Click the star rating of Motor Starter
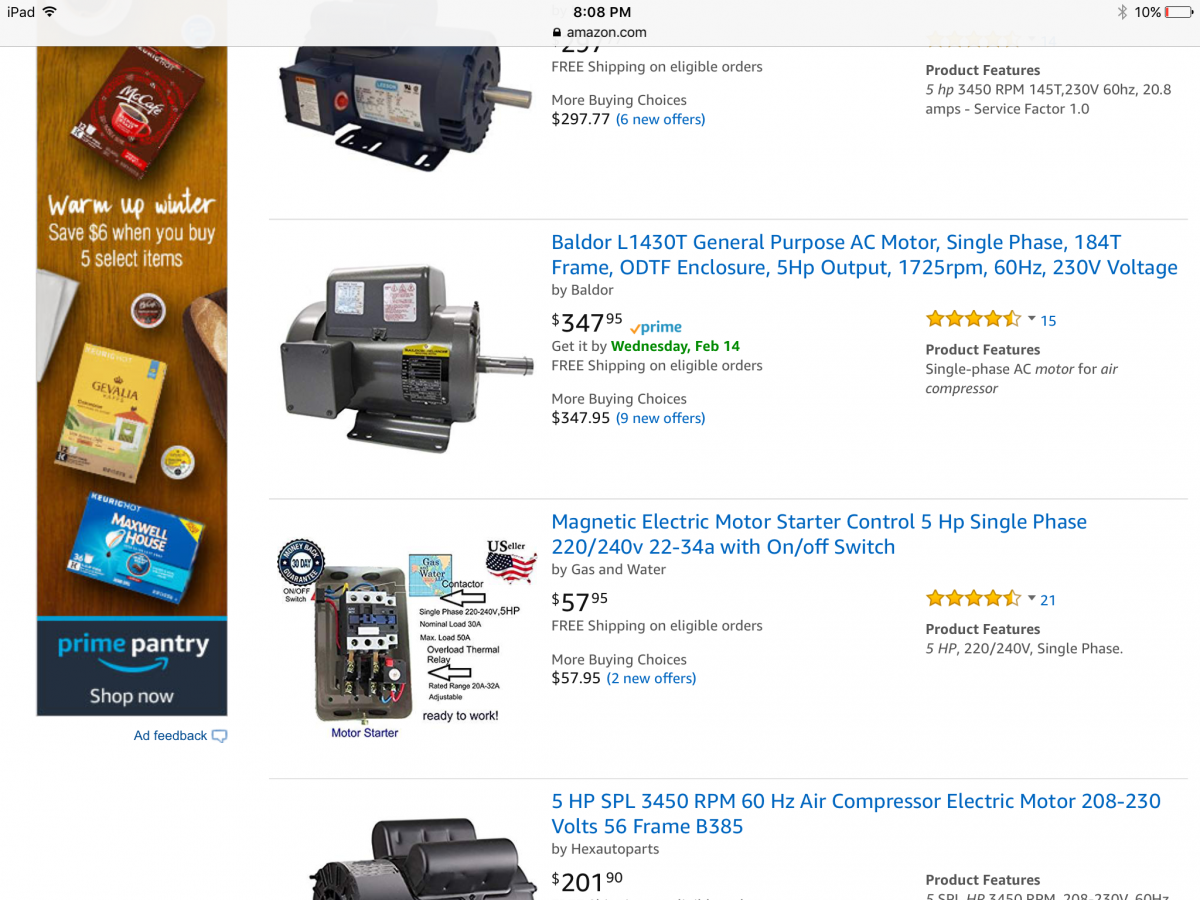The width and height of the screenshot is (1200, 900). click(973, 599)
